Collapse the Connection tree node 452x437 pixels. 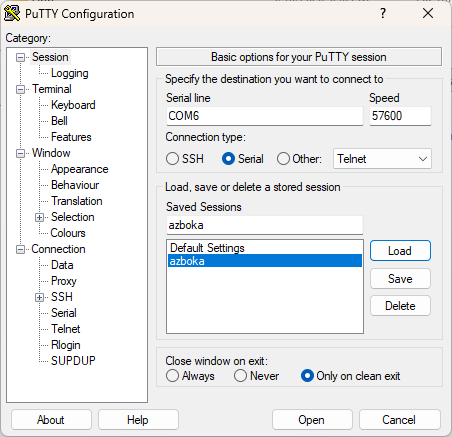tap(21, 249)
